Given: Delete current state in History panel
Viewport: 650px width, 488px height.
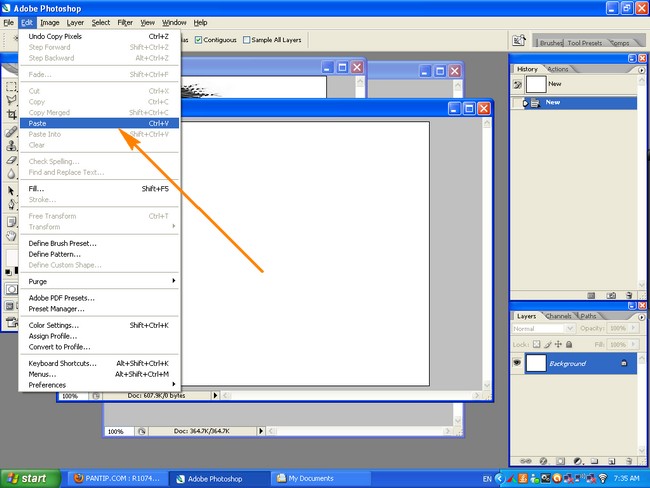Looking at the screenshot, I should (629, 296).
